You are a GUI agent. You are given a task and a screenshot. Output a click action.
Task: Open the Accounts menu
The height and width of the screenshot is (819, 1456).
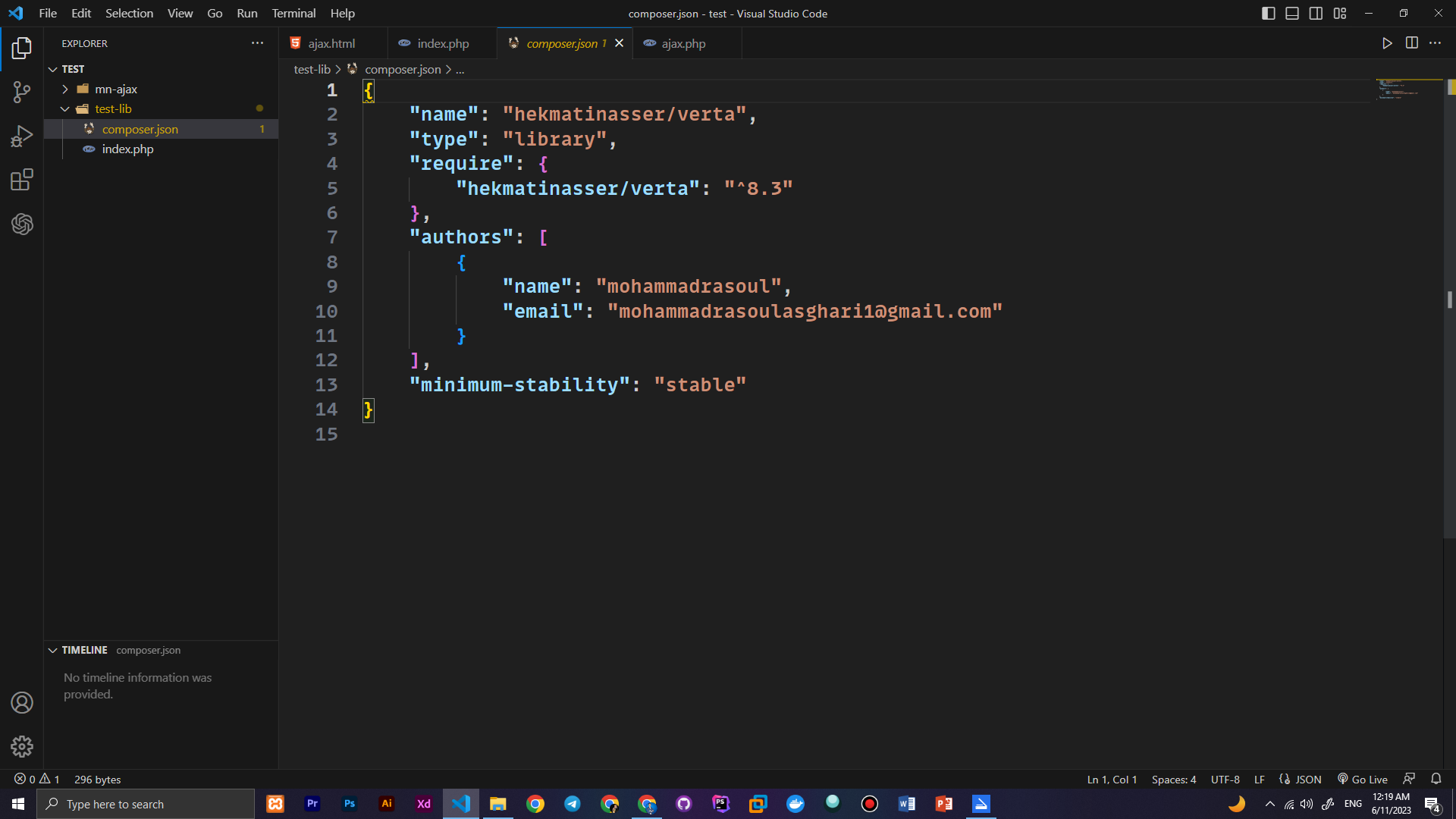click(x=22, y=703)
